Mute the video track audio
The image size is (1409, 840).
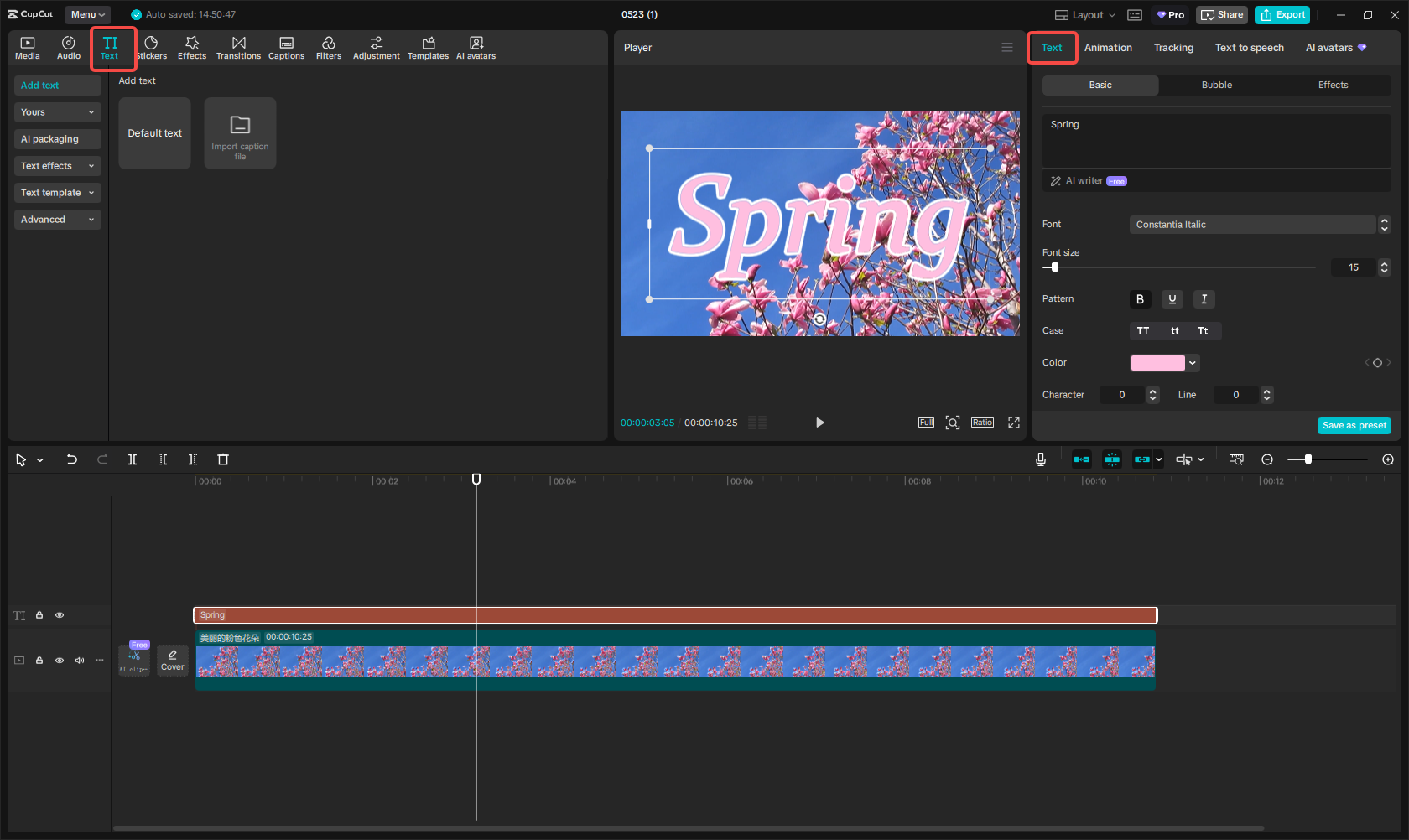(79, 660)
